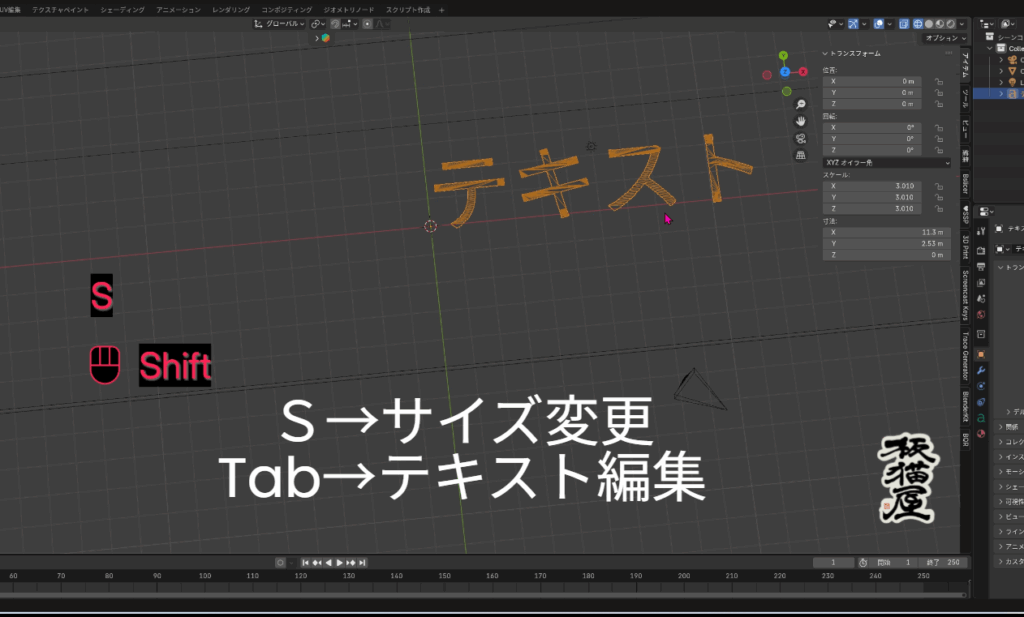Click the blue Z axis on navigation gizmo

tap(786, 72)
